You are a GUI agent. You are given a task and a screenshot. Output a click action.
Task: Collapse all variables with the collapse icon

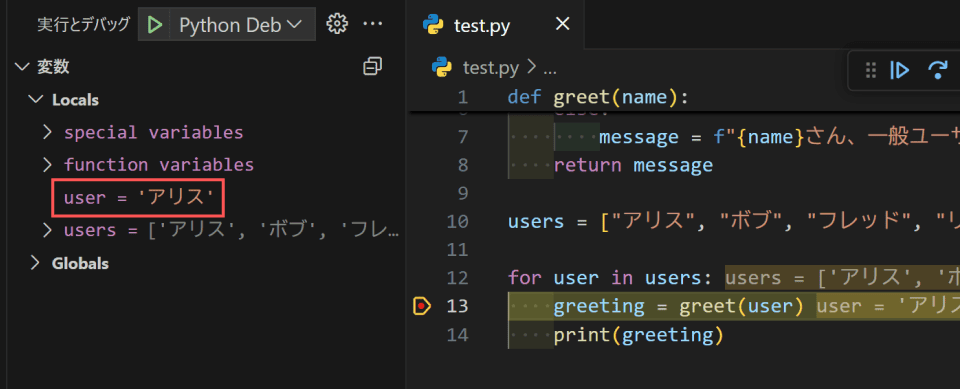point(372,66)
